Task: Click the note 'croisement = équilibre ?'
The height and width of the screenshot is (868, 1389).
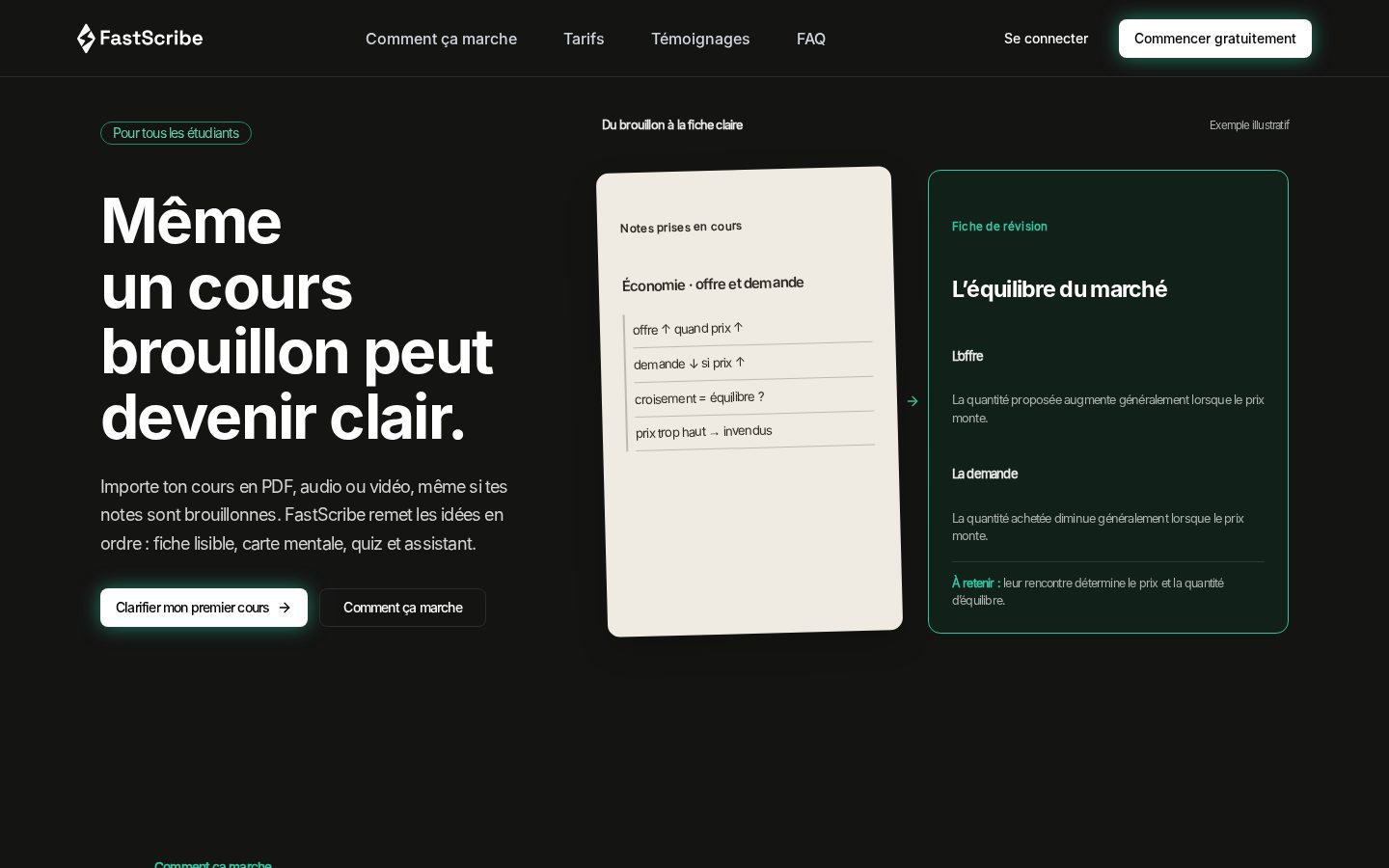Action: [x=699, y=397]
